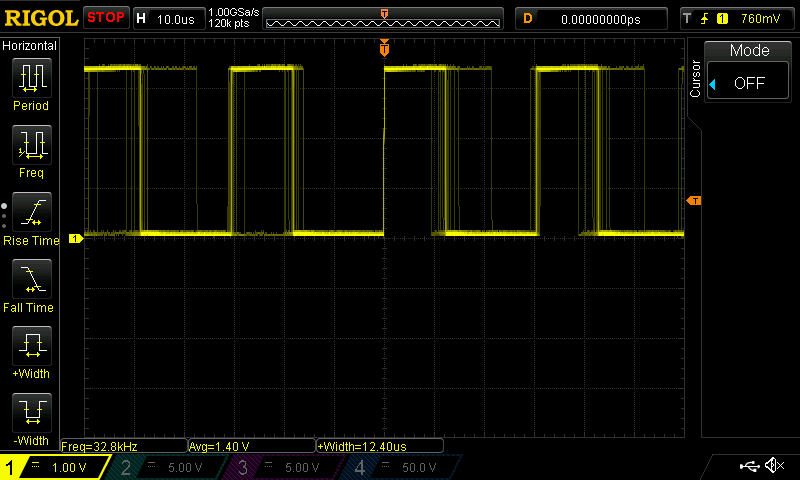The image size is (800, 480).
Task: Enable channel 3 at 5.00 V
Action: point(286,467)
